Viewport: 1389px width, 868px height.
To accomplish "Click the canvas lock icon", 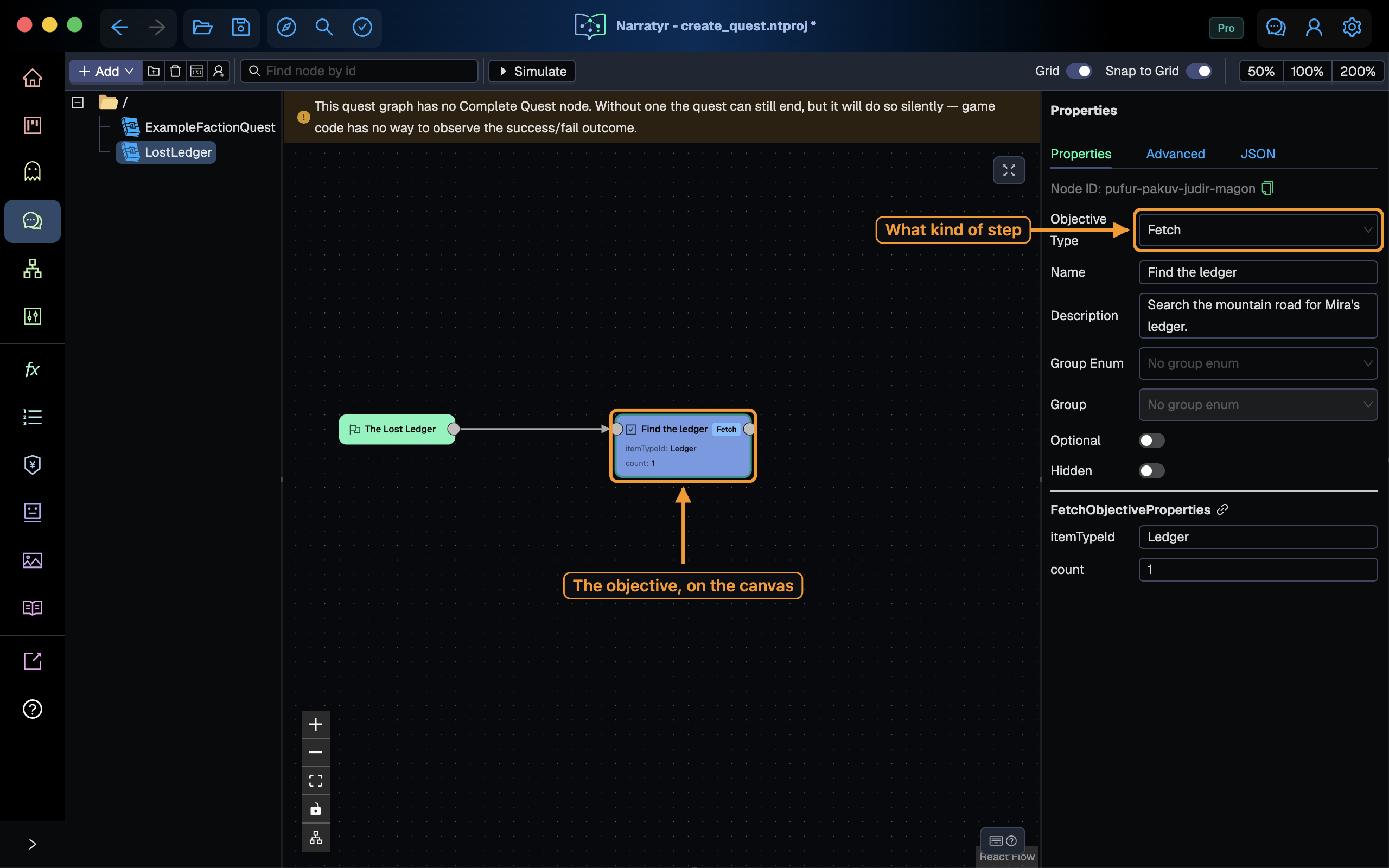I will point(316,809).
